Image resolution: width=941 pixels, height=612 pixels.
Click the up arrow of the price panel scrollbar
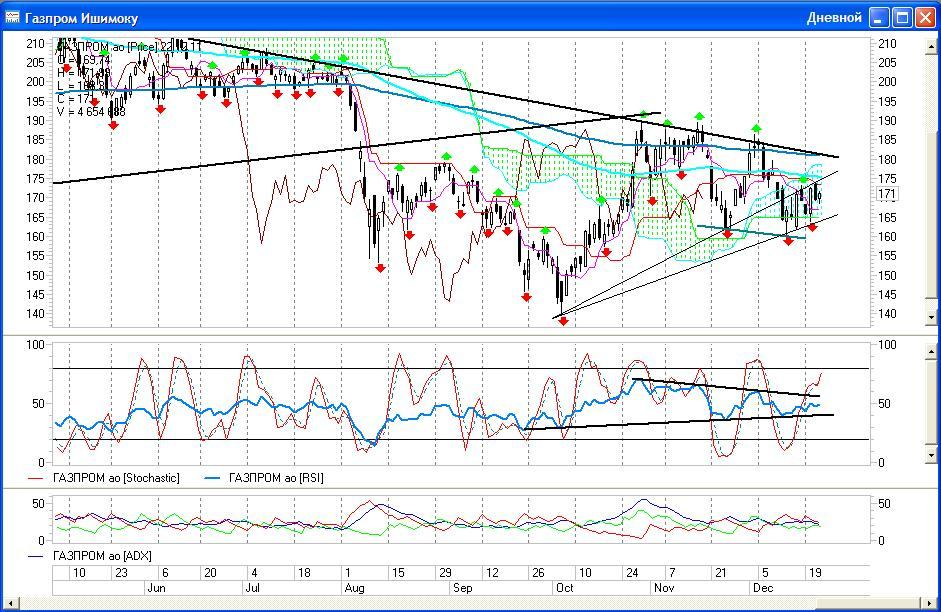click(x=931, y=46)
